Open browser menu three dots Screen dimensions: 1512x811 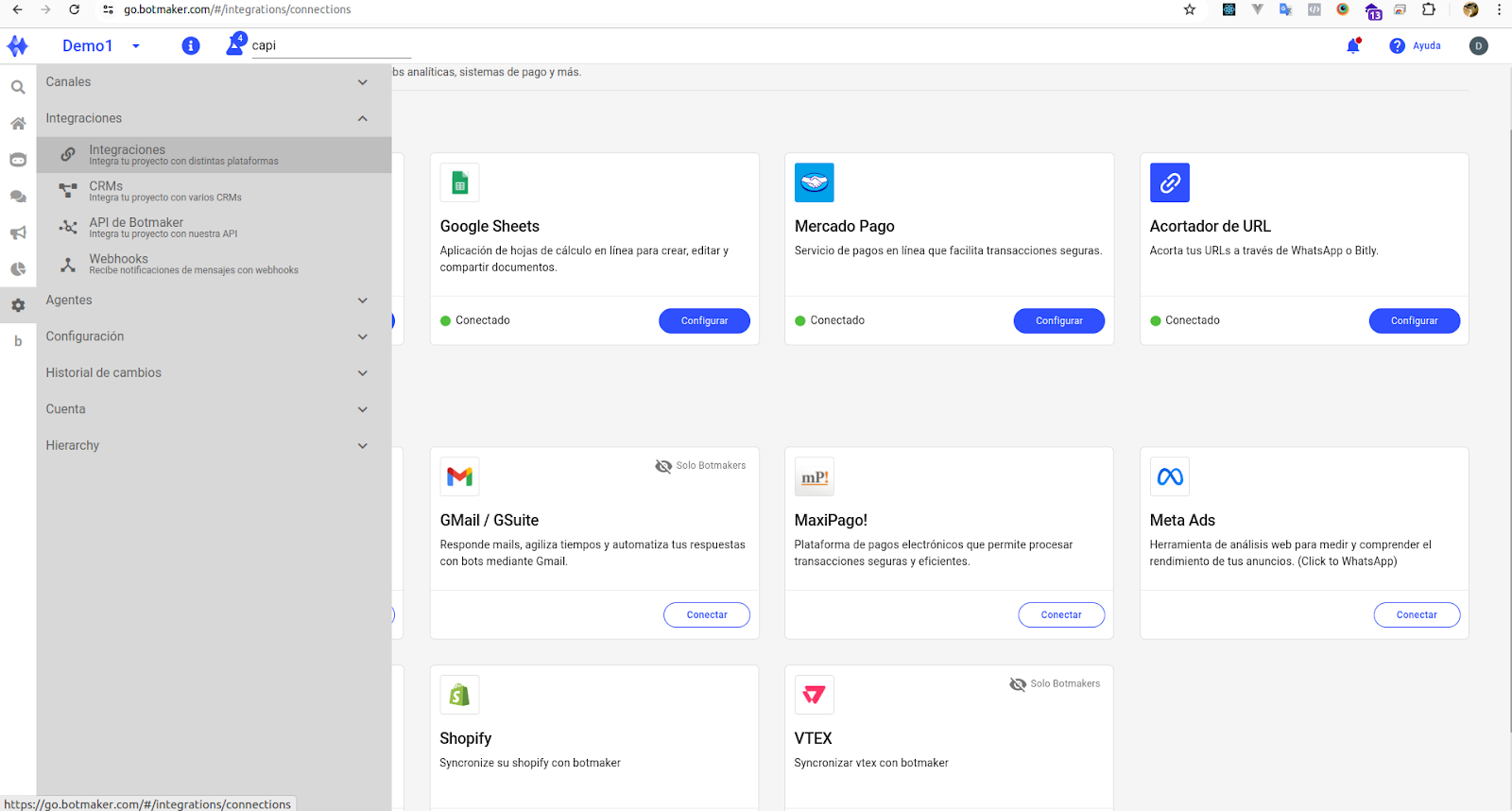pyautogui.click(x=1499, y=9)
